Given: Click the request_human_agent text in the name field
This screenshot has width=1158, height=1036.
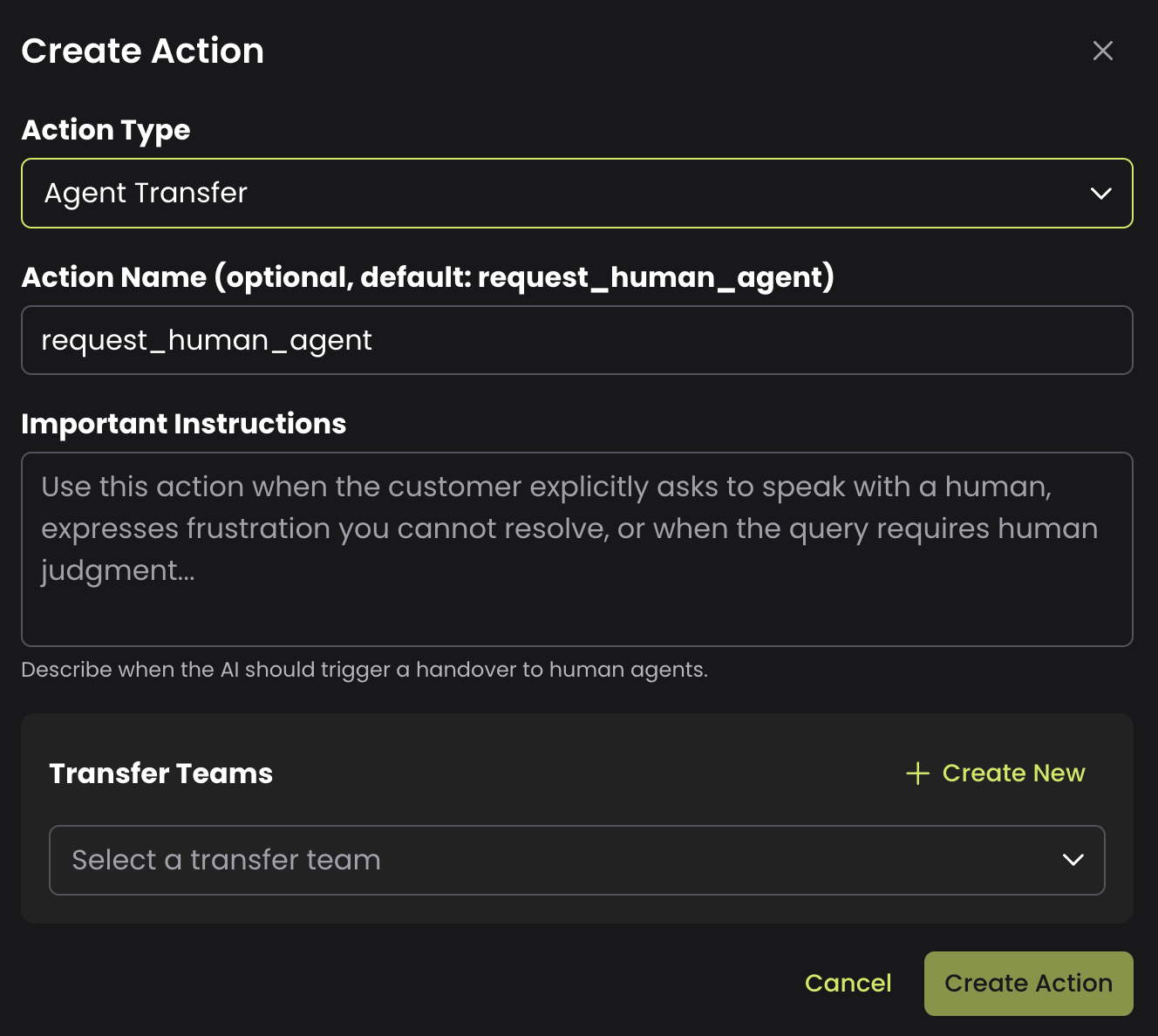Looking at the screenshot, I should coord(207,340).
